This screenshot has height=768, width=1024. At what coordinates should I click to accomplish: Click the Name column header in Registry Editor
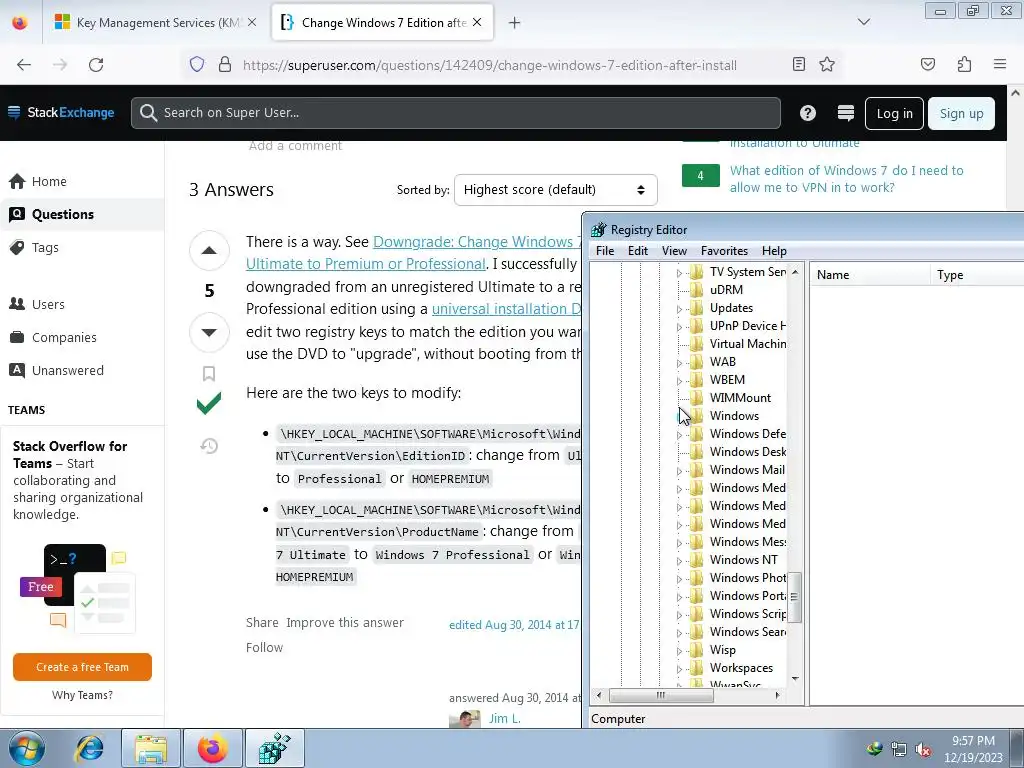(869, 275)
